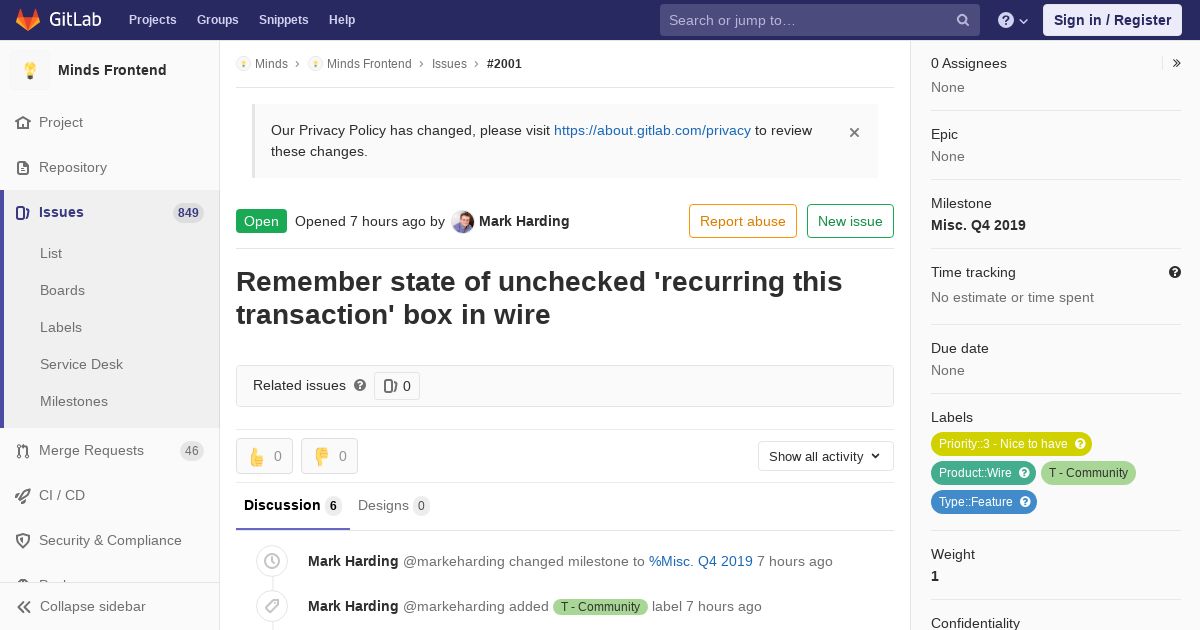
Task: Dismiss the privacy policy banner
Action: point(854,132)
